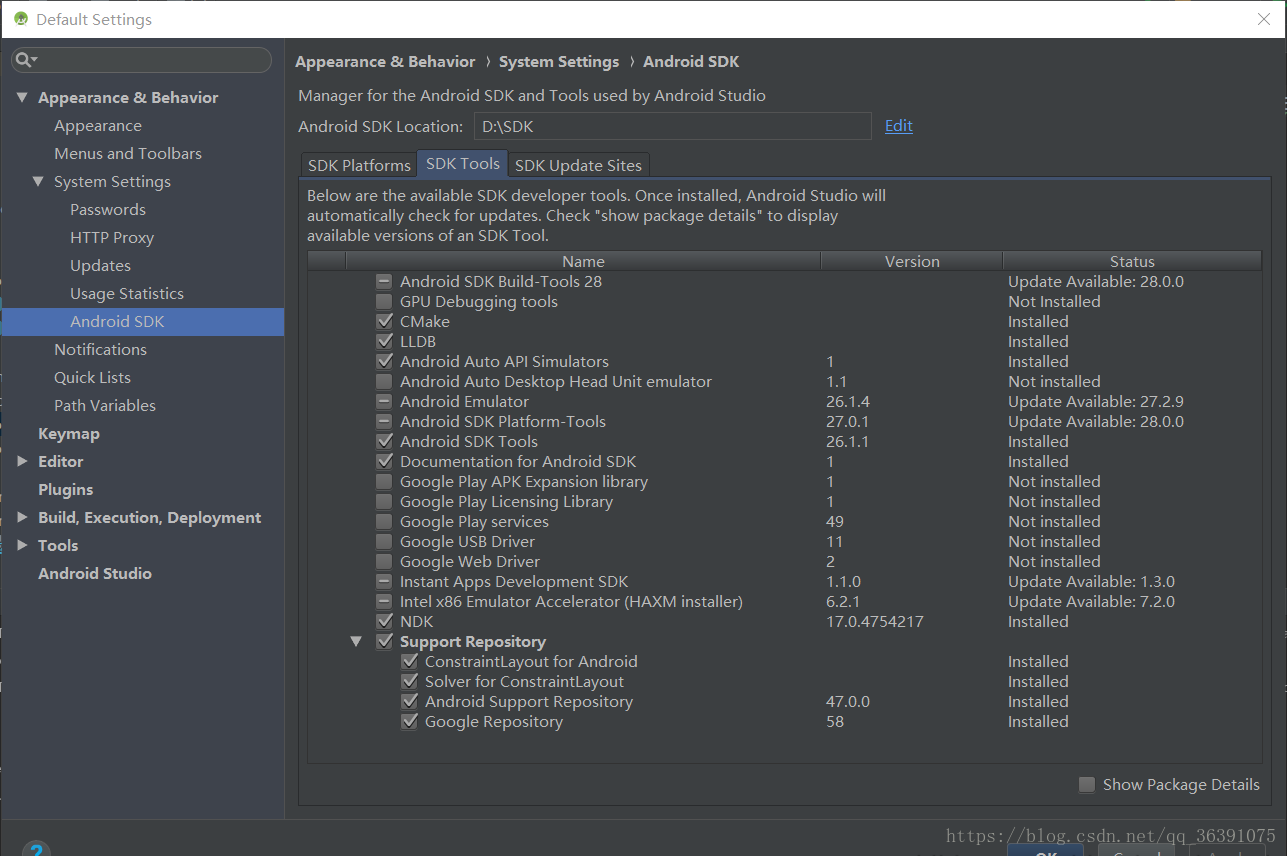The width and height of the screenshot is (1287, 856).
Task: Expand Build, Execution, Deployment arrow
Action: pos(22,517)
